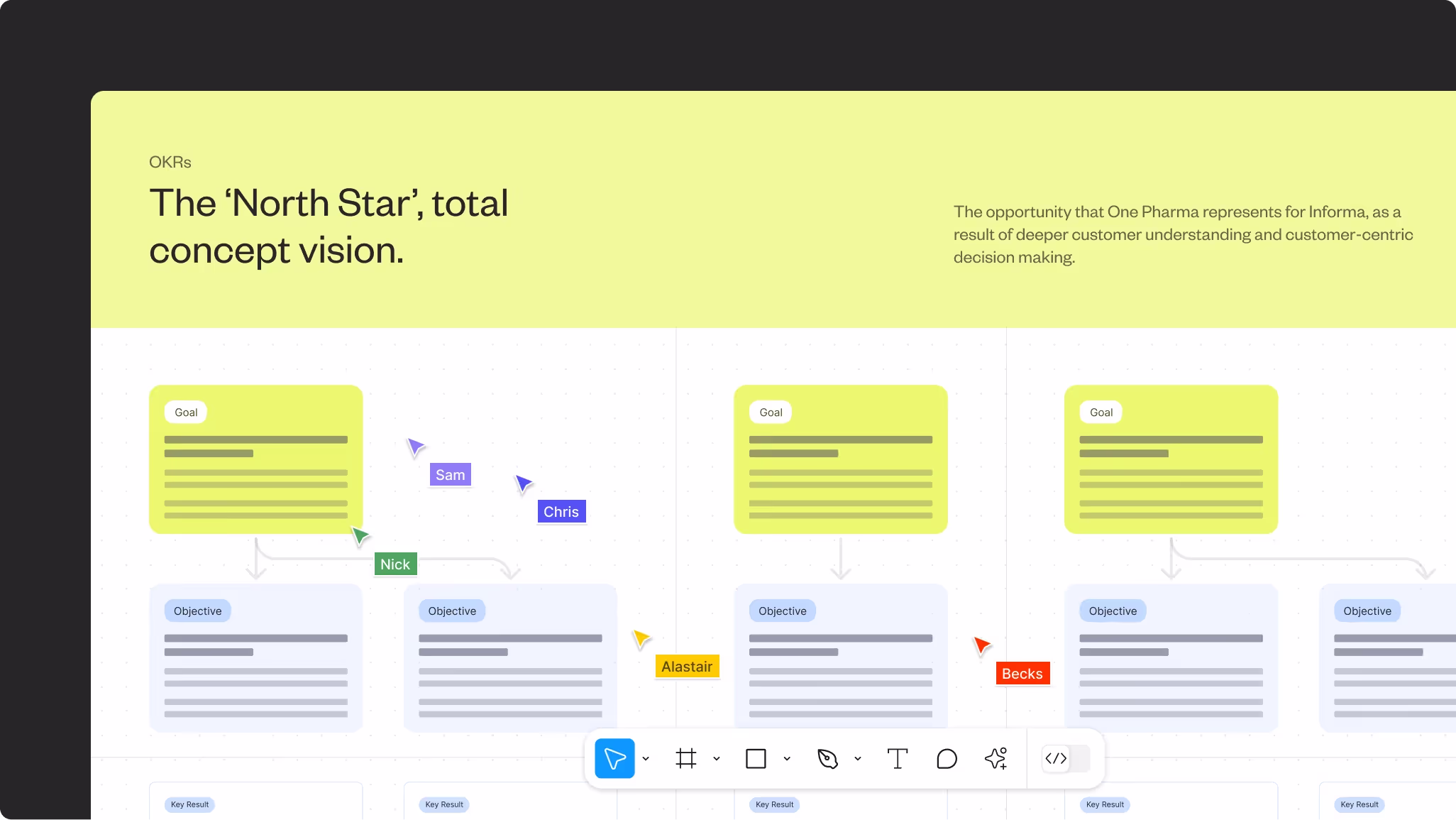Toggle Dev Mode code switch
The image size is (1456, 820).
click(1066, 759)
